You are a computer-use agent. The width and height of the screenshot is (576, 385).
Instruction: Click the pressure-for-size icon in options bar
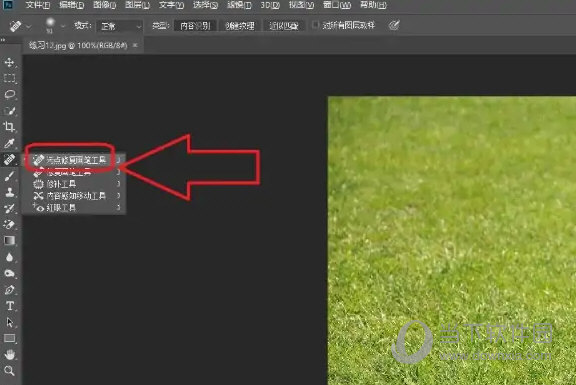click(x=394, y=25)
